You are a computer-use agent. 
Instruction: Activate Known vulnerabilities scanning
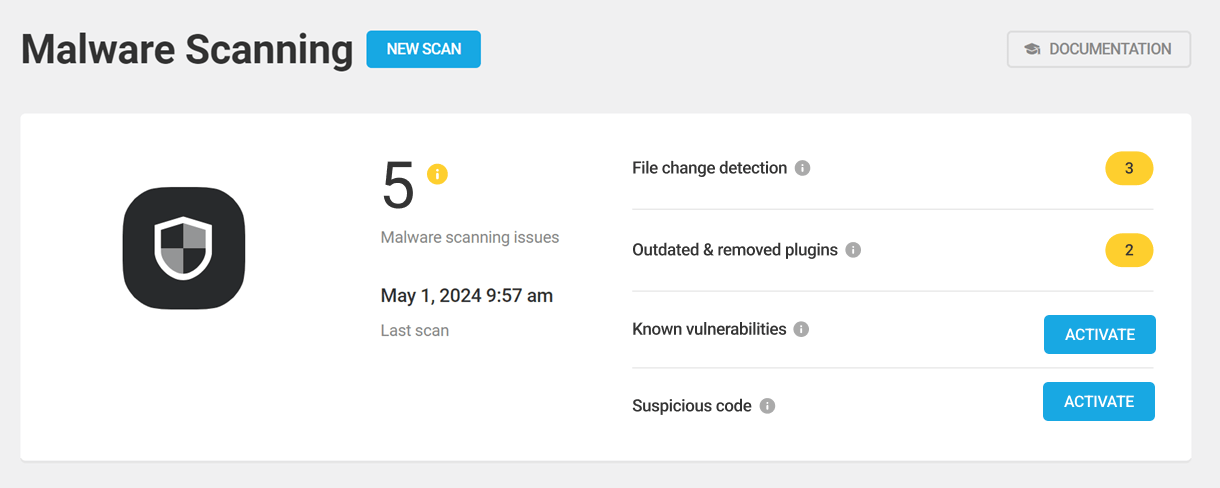pyautogui.click(x=1100, y=334)
